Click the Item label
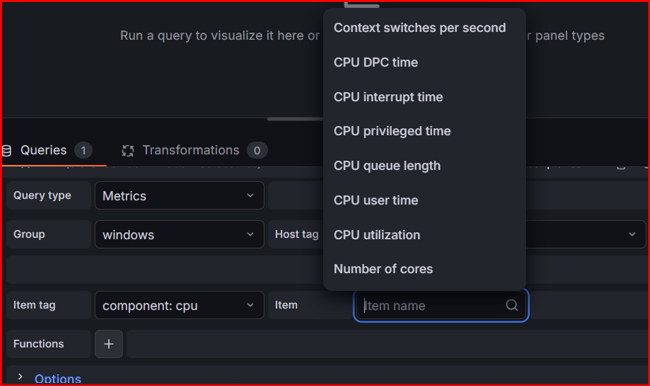 pyautogui.click(x=286, y=305)
